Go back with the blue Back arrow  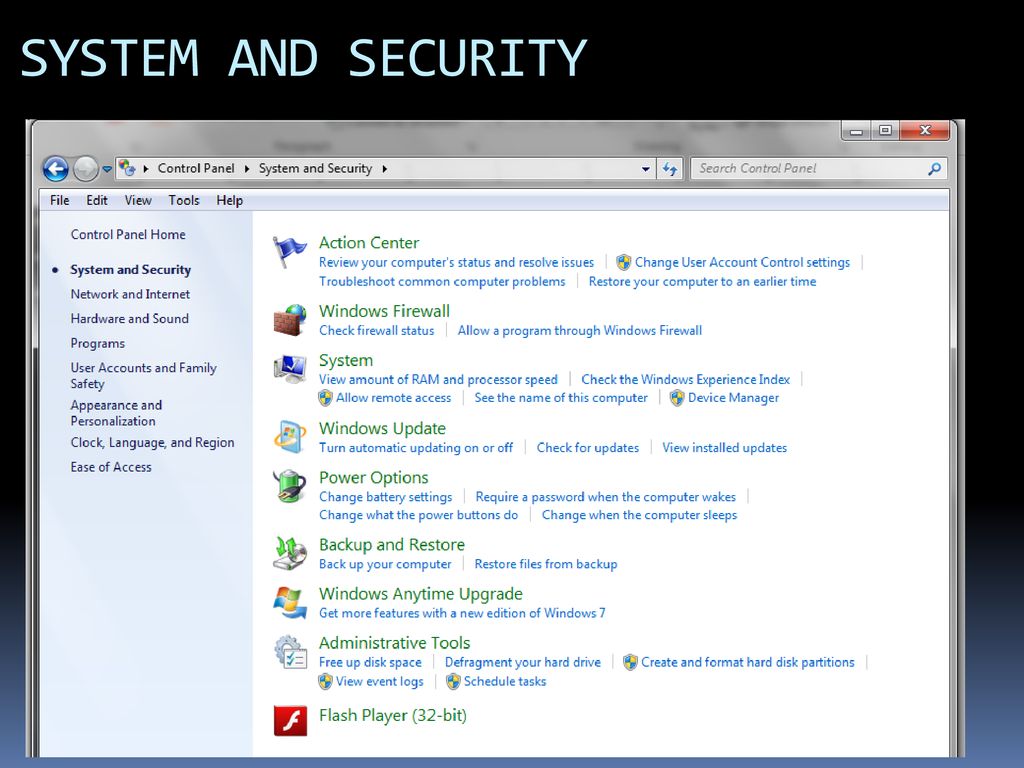[56, 168]
